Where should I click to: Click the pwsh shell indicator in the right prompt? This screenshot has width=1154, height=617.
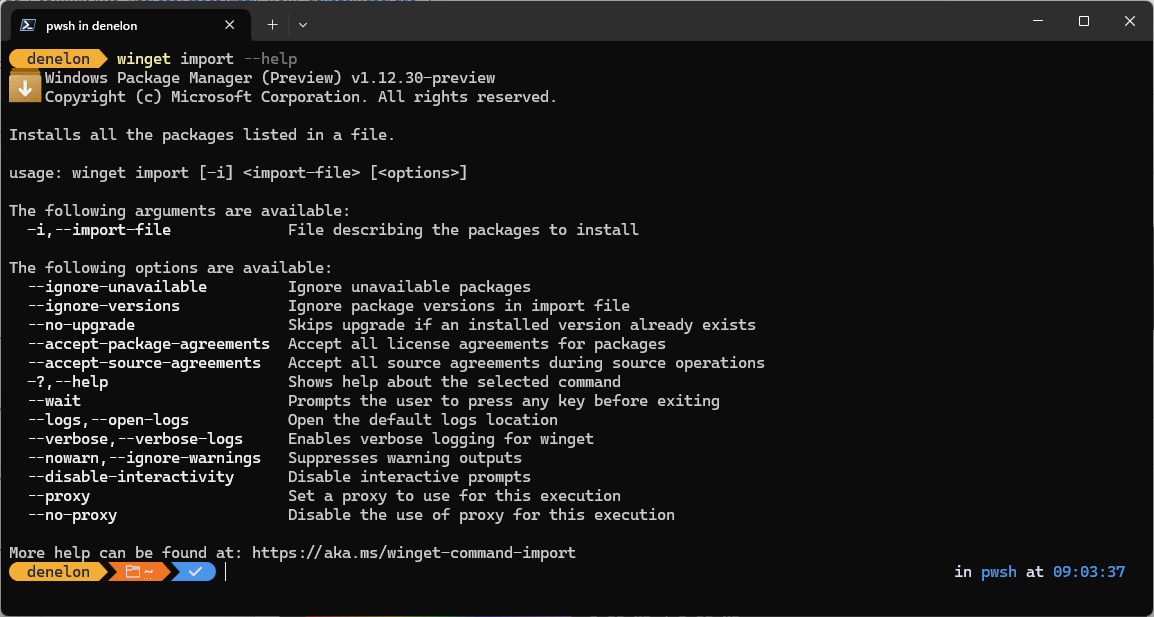(x=998, y=571)
